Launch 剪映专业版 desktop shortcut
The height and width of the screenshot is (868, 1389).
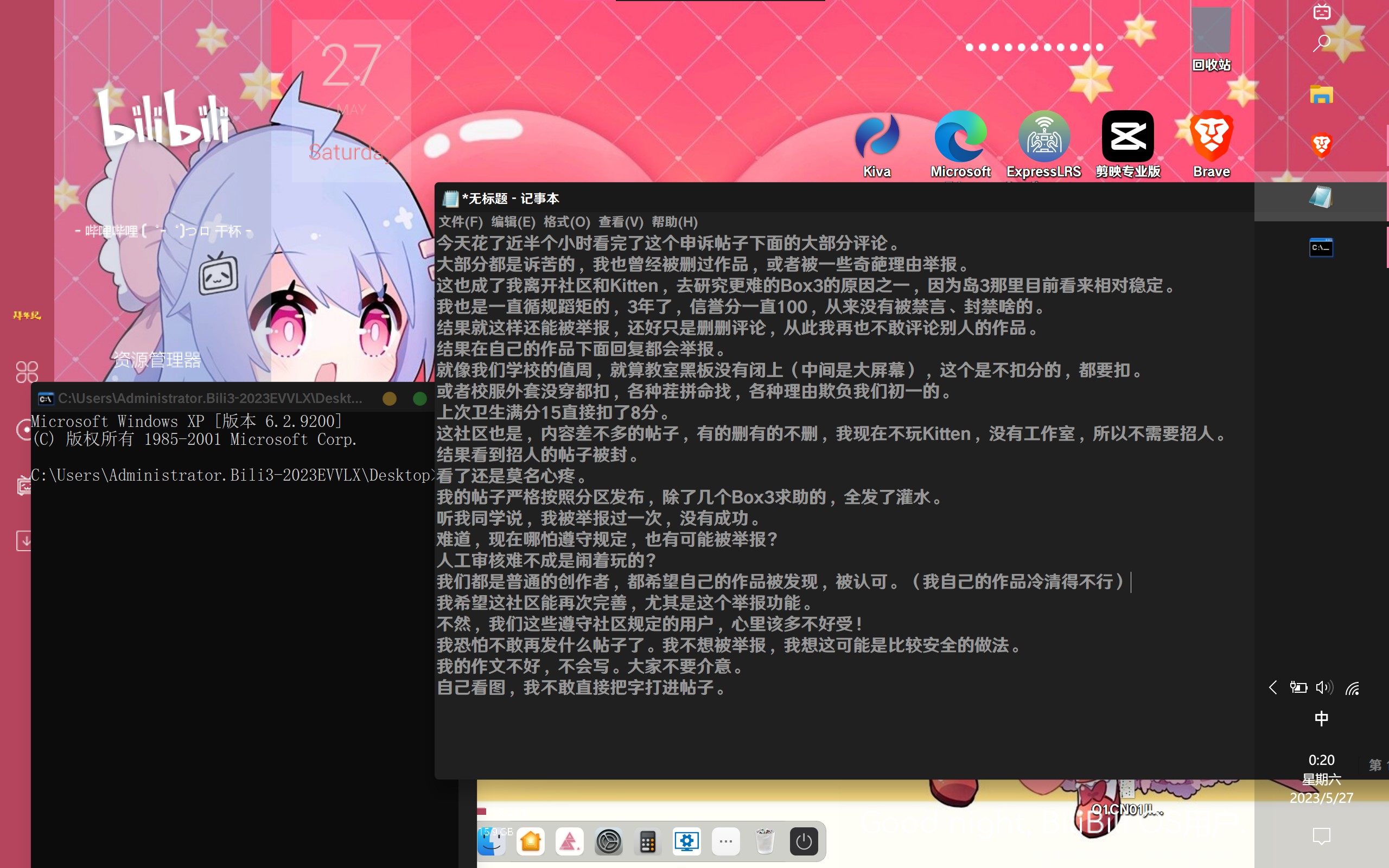pyautogui.click(x=1128, y=145)
